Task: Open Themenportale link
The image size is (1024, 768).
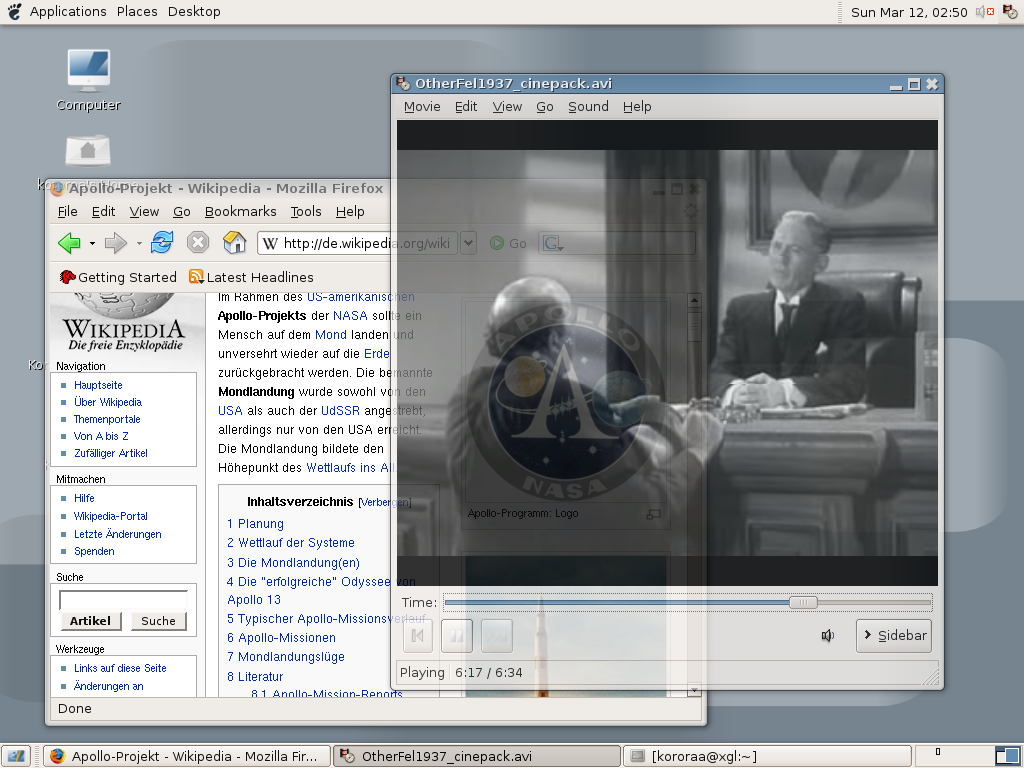Action: [107, 419]
